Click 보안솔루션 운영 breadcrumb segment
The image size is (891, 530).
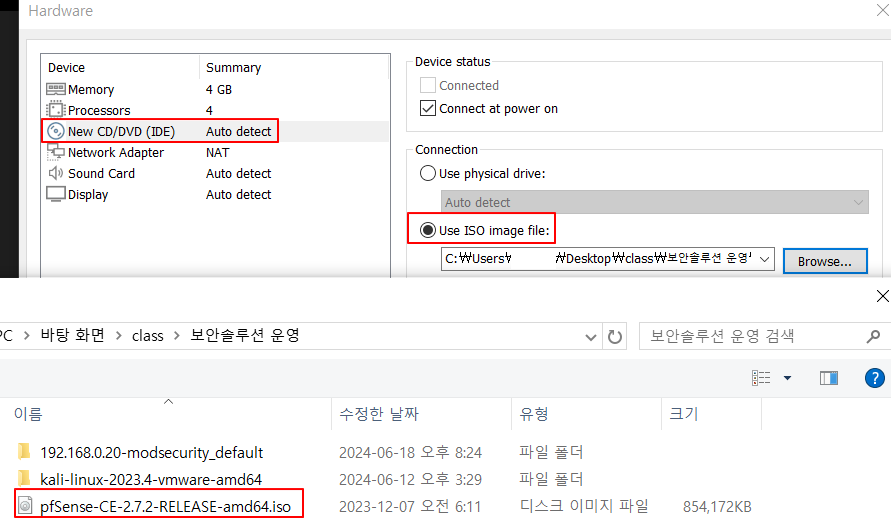[x=245, y=336]
